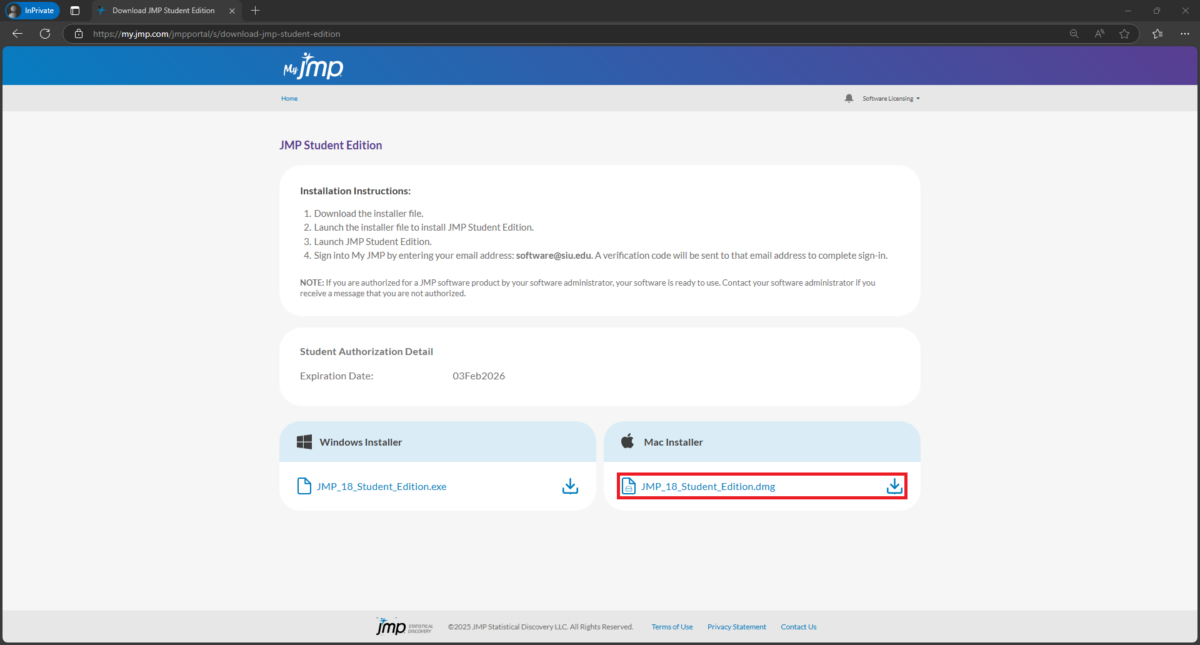Expand the Software Licensing dropdown
Screen dimensions: 1200x645
pyautogui.click(x=886, y=97)
